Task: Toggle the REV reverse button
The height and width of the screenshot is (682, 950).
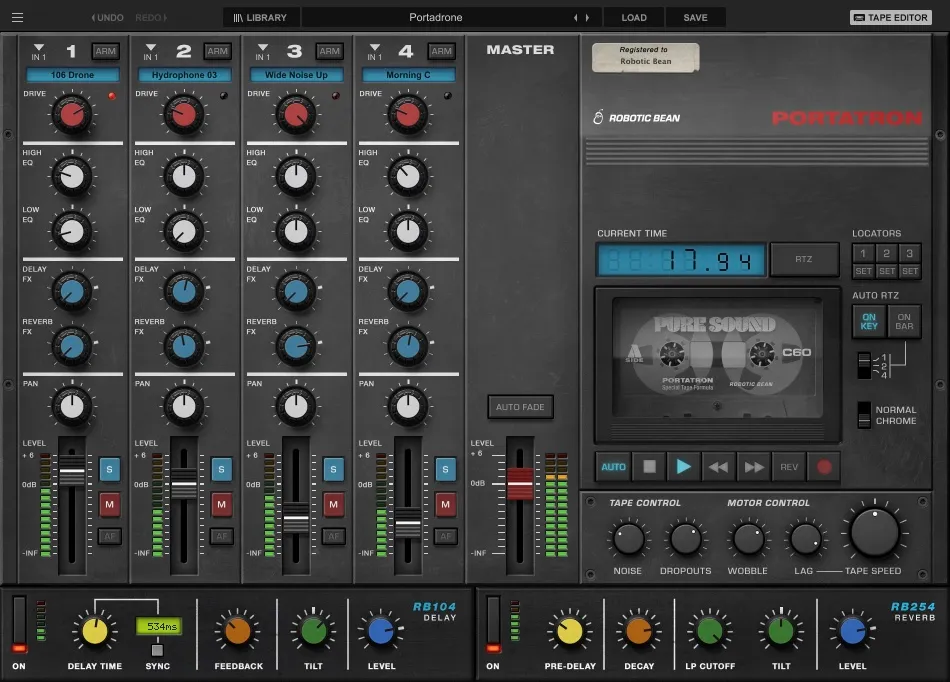Action: click(789, 467)
